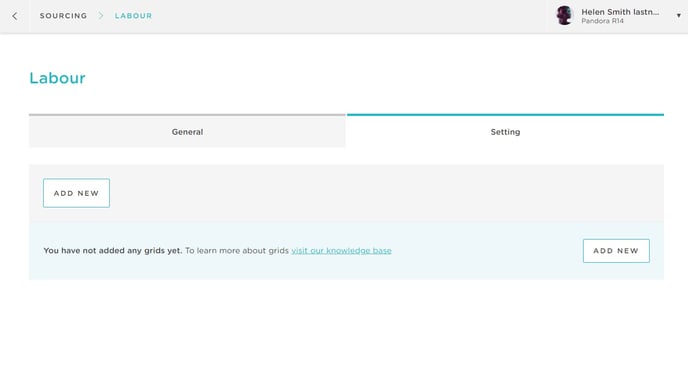Click the Labour page heading
This screenshot has width=688, height=371.
(57, 78)
